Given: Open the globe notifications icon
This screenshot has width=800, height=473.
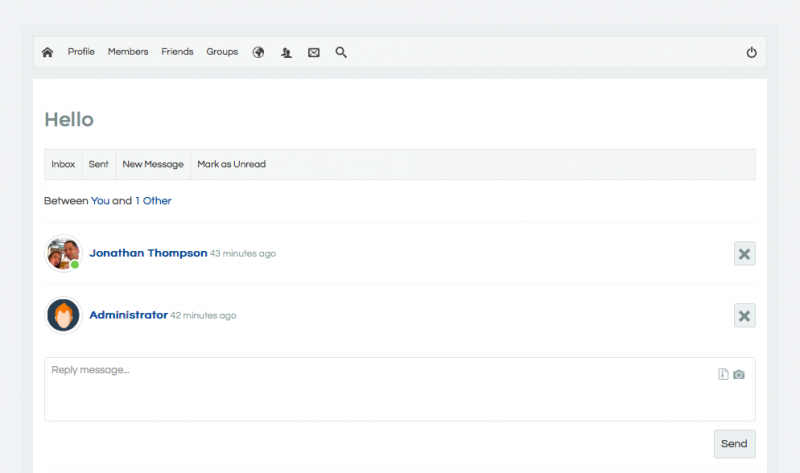Looking at the screenshot, I should [258, 52].
